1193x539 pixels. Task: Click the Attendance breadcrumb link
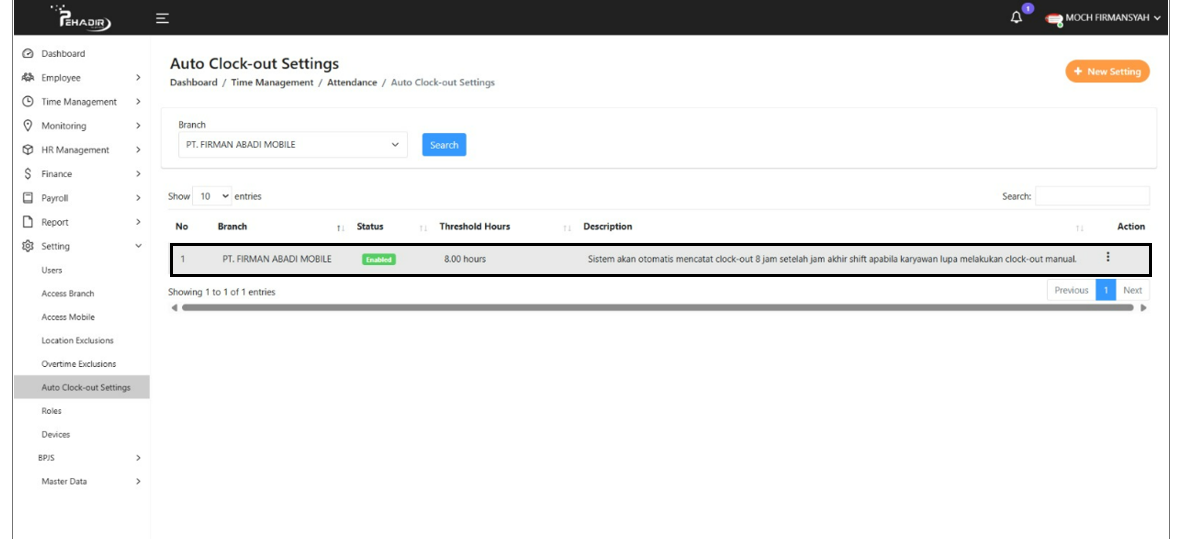pyautogui.click(x=352, y=83)
